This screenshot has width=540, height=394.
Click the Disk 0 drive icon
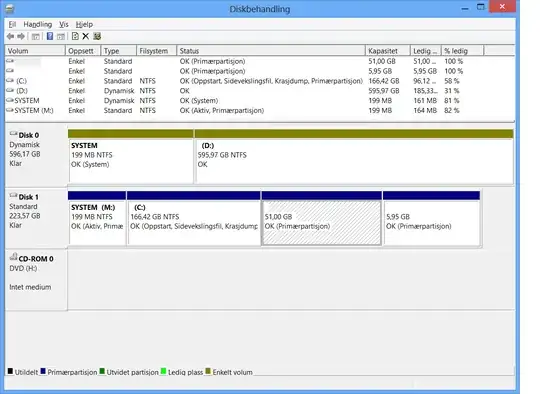click(13, 134)
